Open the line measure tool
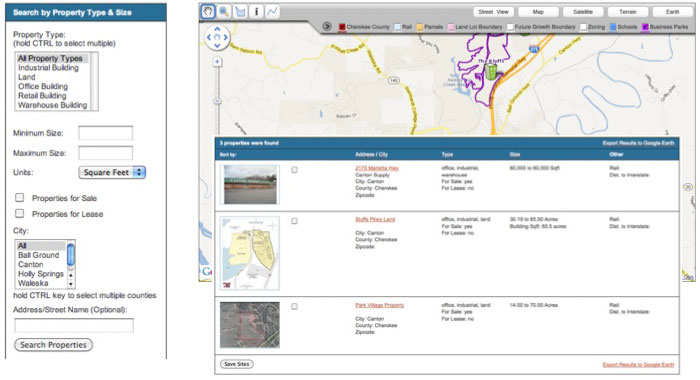Screen dimensions: 700x380 point(272,12)
